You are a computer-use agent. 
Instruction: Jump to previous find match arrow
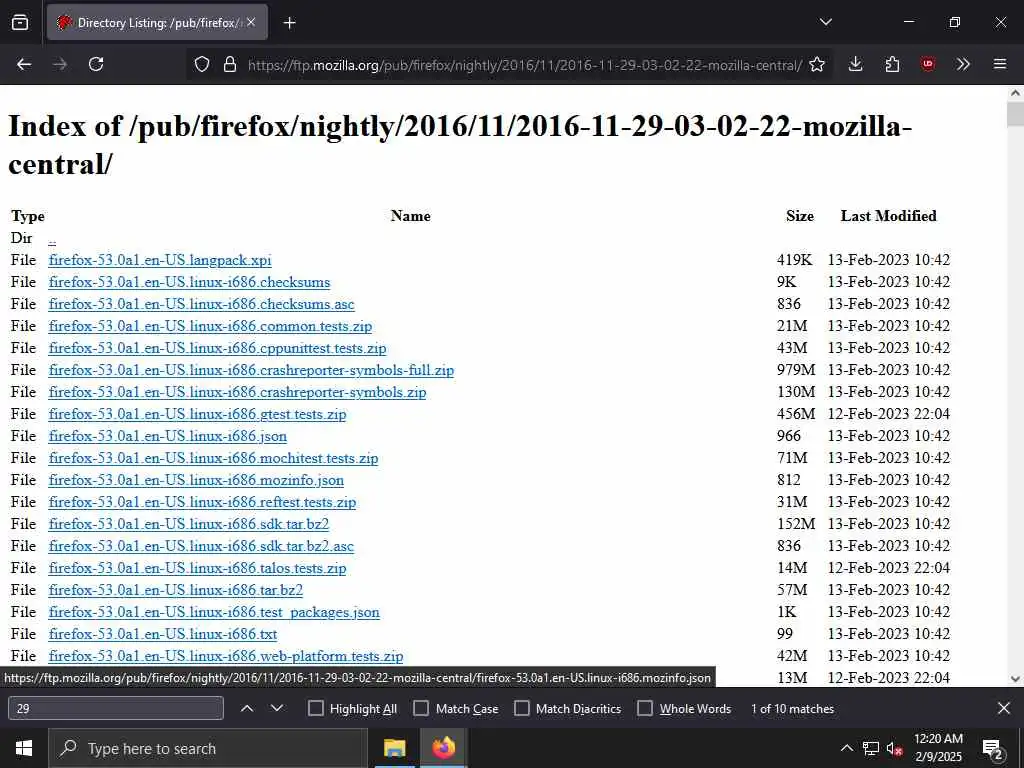pyautogui.click(x=247, y=709)
